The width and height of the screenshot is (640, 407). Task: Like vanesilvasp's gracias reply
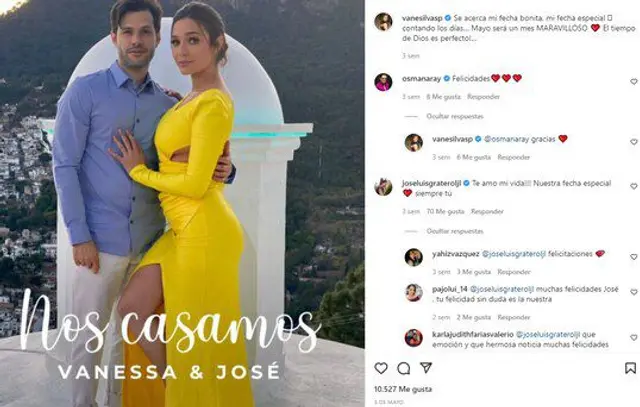tap(633, 142)
